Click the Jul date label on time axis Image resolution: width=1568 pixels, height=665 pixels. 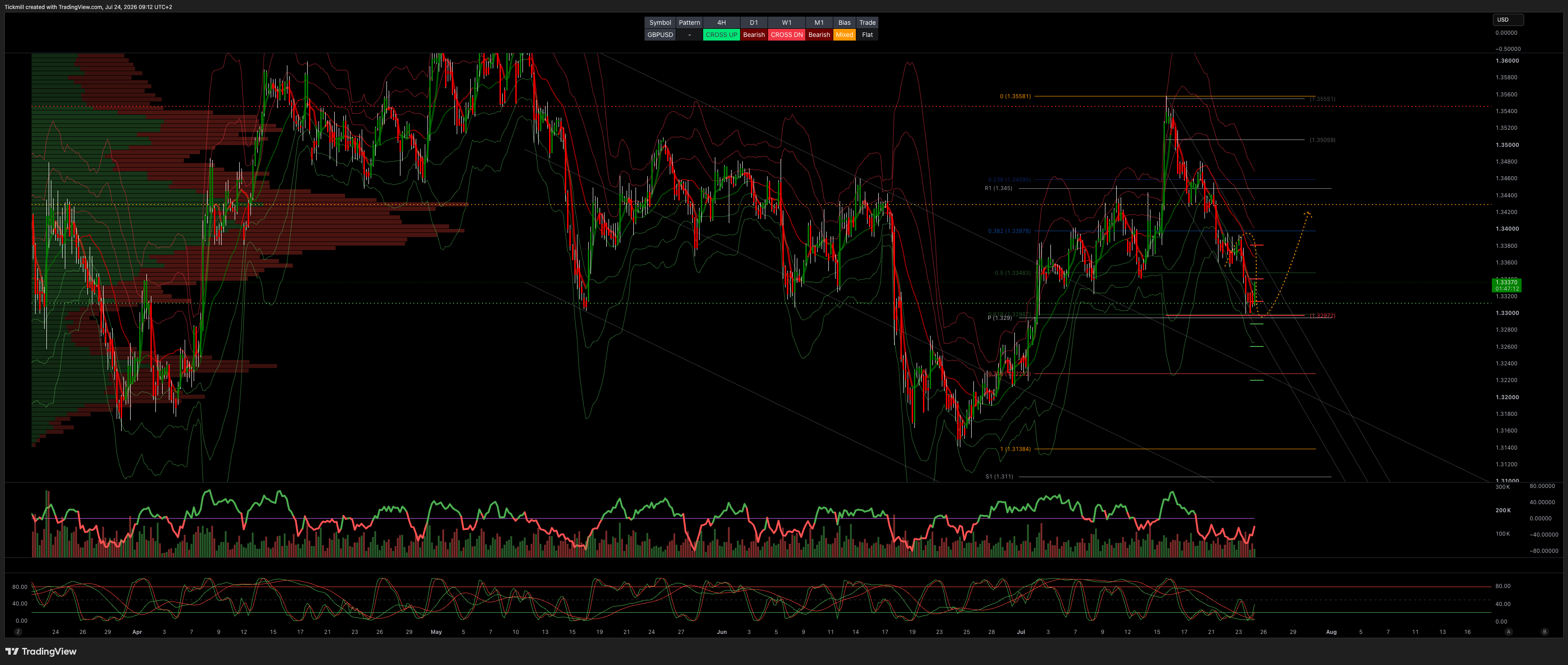[x=1021, y=632]
